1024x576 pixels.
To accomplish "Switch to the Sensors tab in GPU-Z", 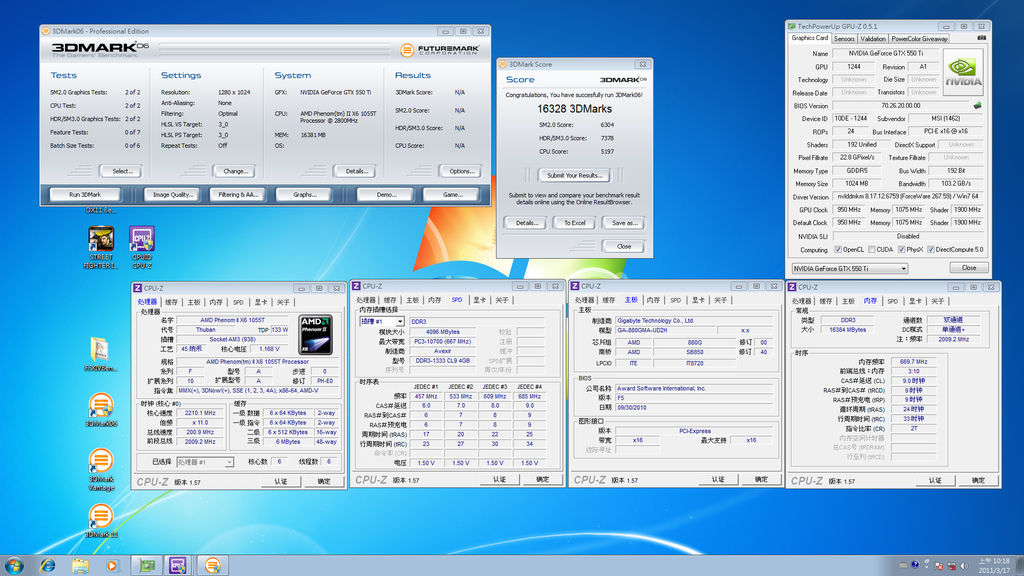I will point(844,38).
